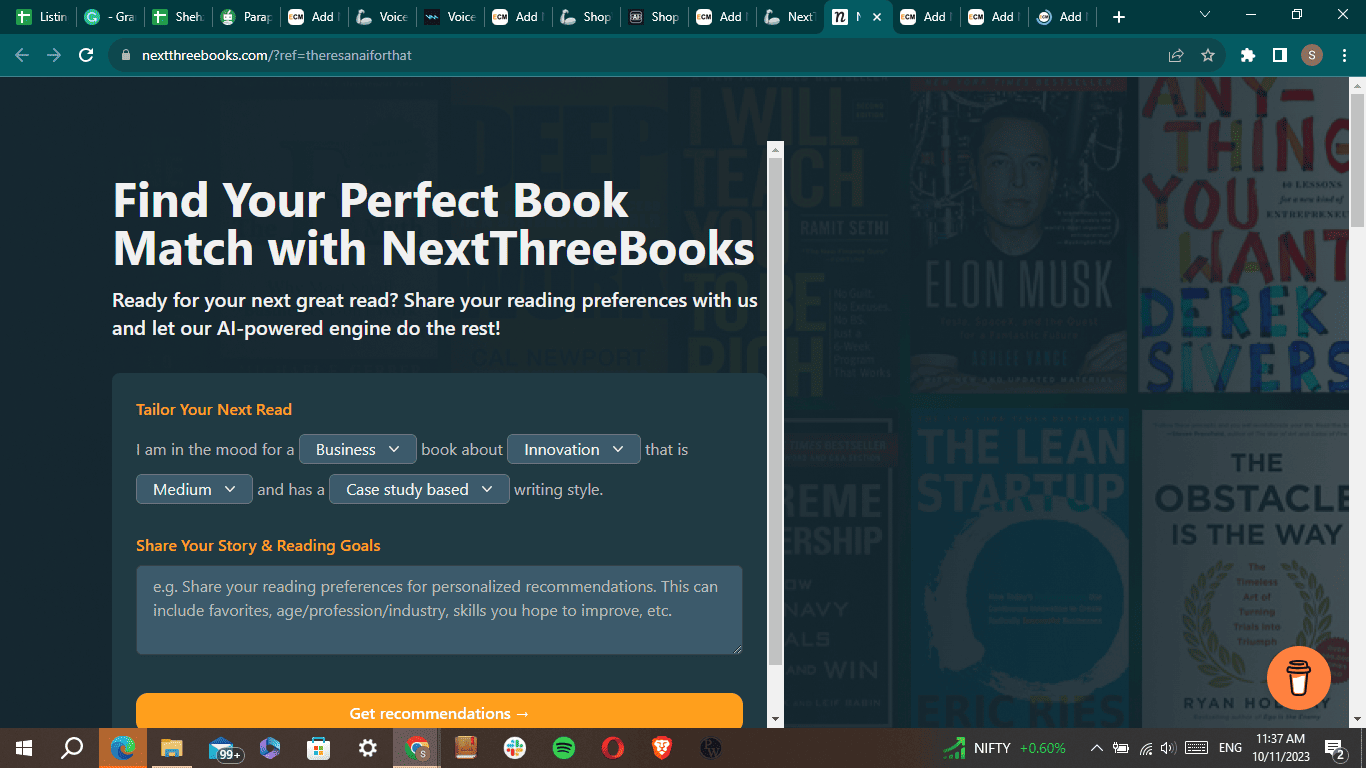The height and width of the screenshot is (768, 1366).
Task: Launch Spotify from the taskbar
Action: [563, 747]
